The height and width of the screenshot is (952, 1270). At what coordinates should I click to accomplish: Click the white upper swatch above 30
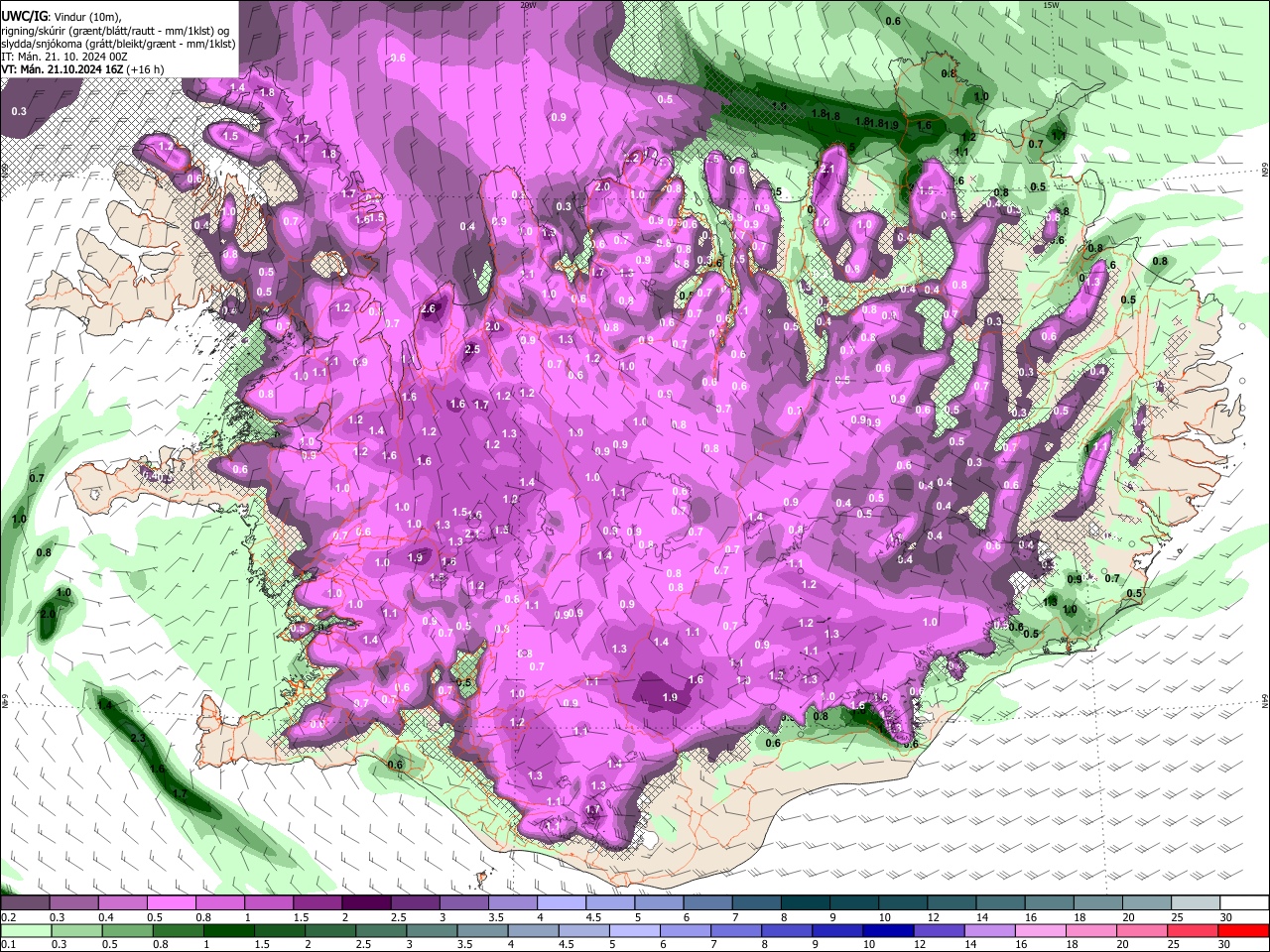1244,903
